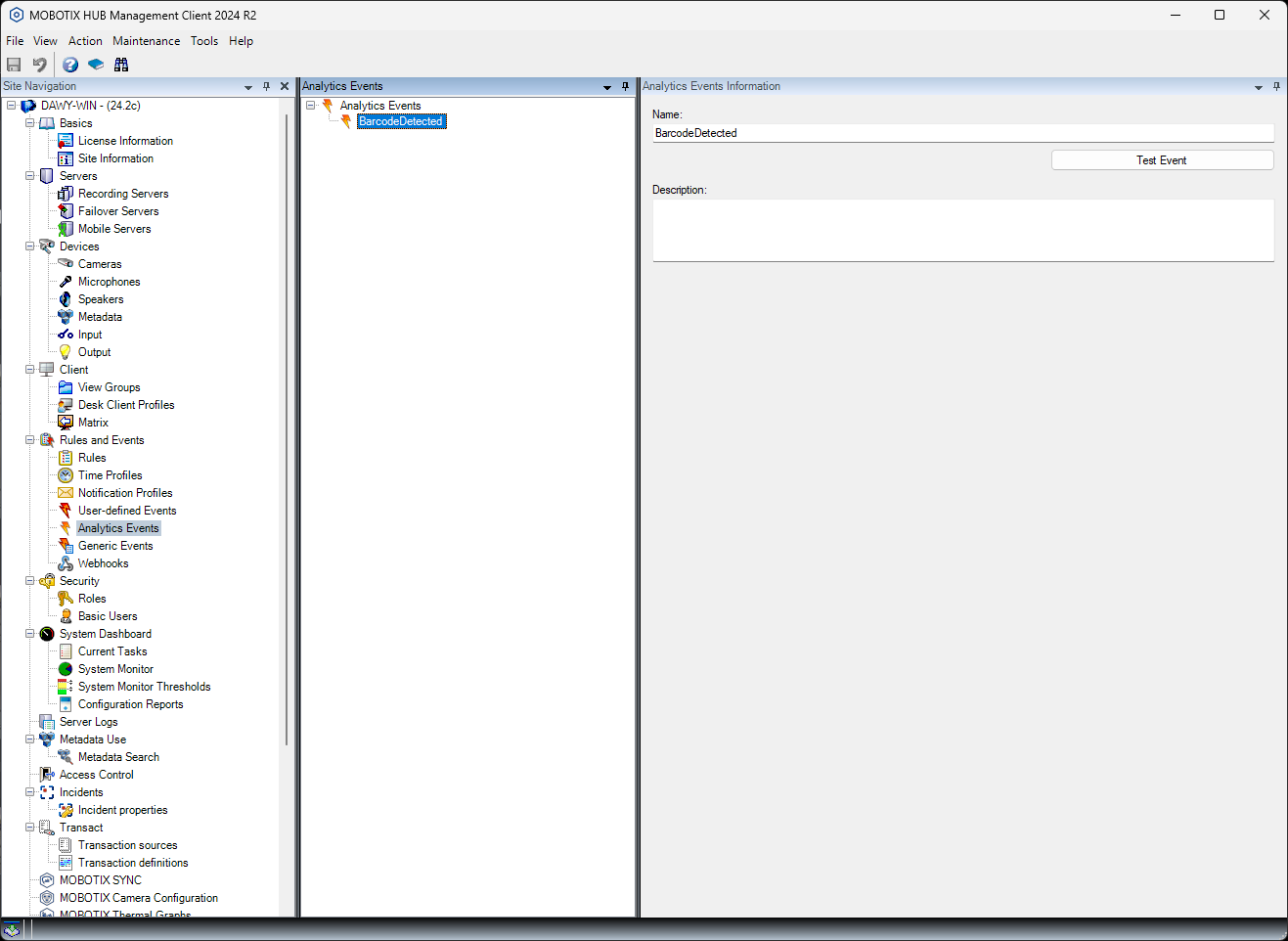Open the Help menu
This screenshot has width=1288, height=941.
tap(241, 41)
